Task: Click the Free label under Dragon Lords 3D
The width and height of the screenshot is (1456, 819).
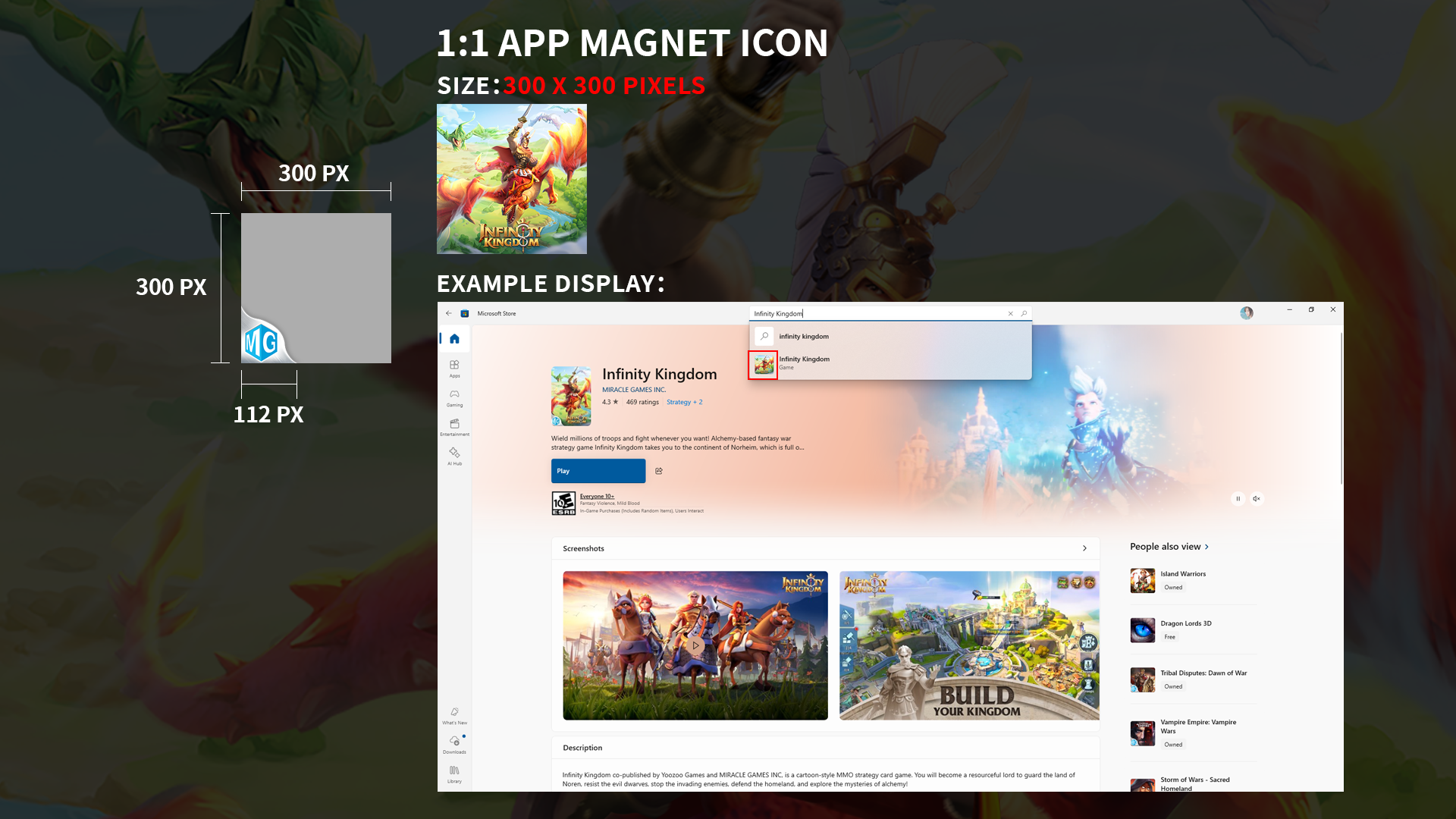Action: click(1170, 637)
